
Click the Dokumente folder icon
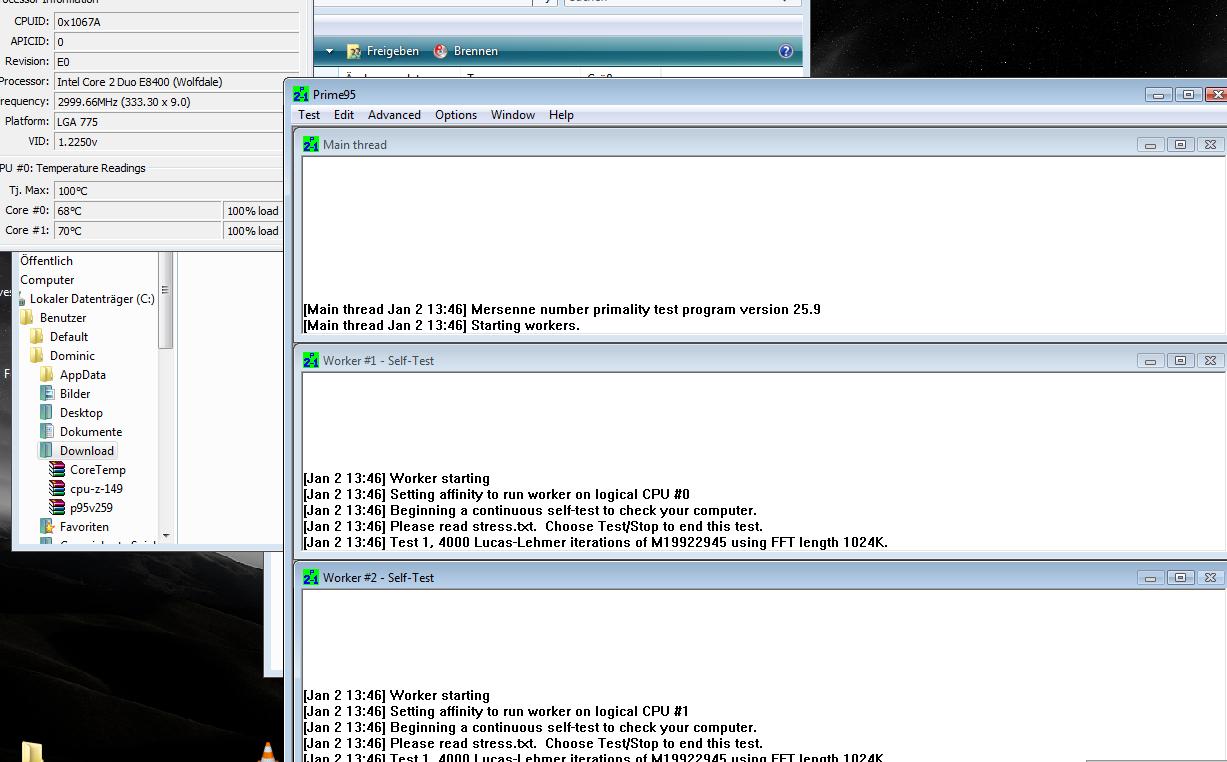coord(47,431)
